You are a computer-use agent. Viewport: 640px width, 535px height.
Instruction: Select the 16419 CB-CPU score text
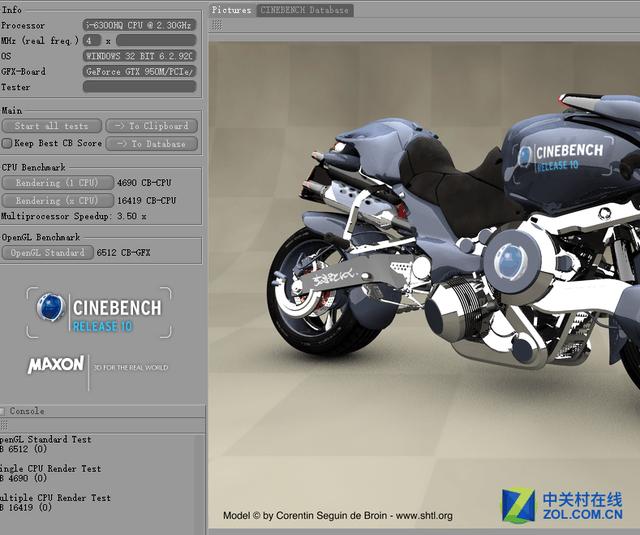pyautogui.click(x=147, y=201)
